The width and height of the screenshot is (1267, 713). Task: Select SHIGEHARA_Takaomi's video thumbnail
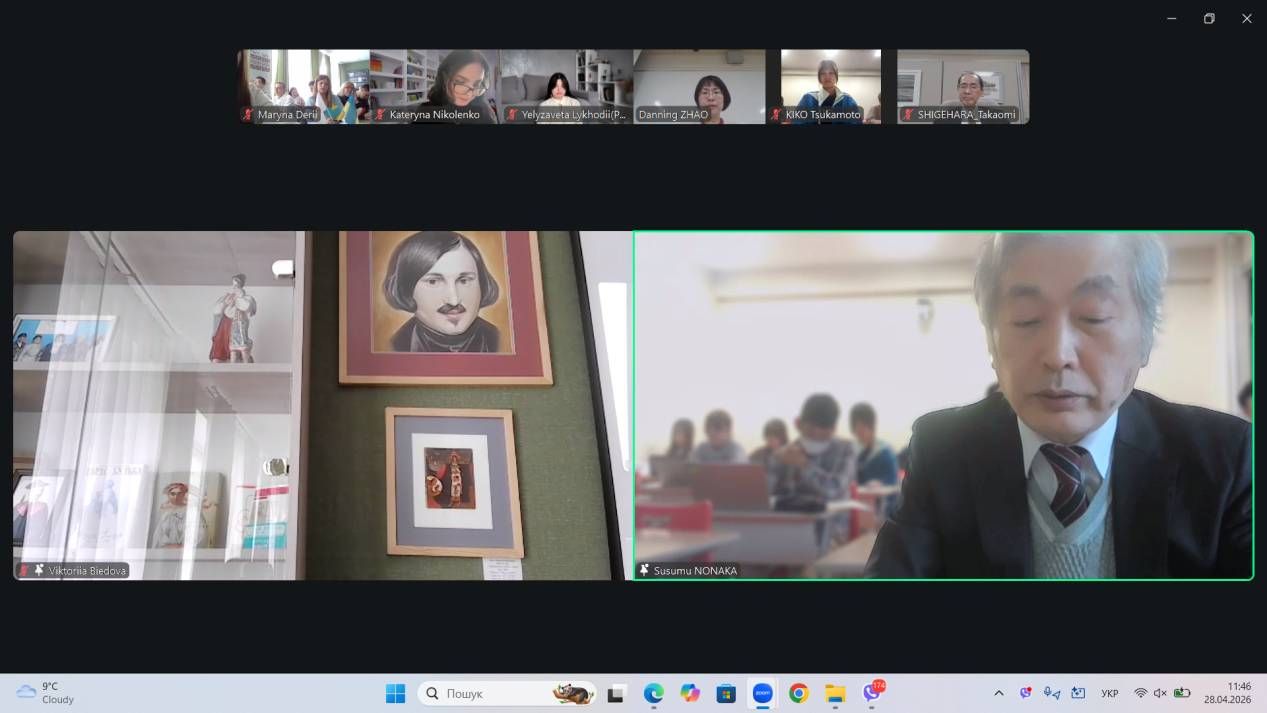tap(962, 85)
